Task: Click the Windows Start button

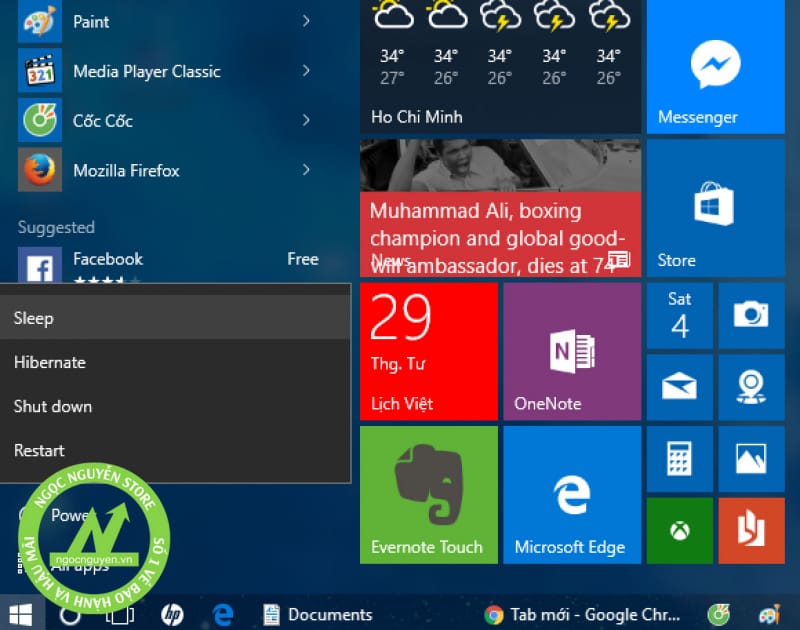Action: tap(20, 614)
